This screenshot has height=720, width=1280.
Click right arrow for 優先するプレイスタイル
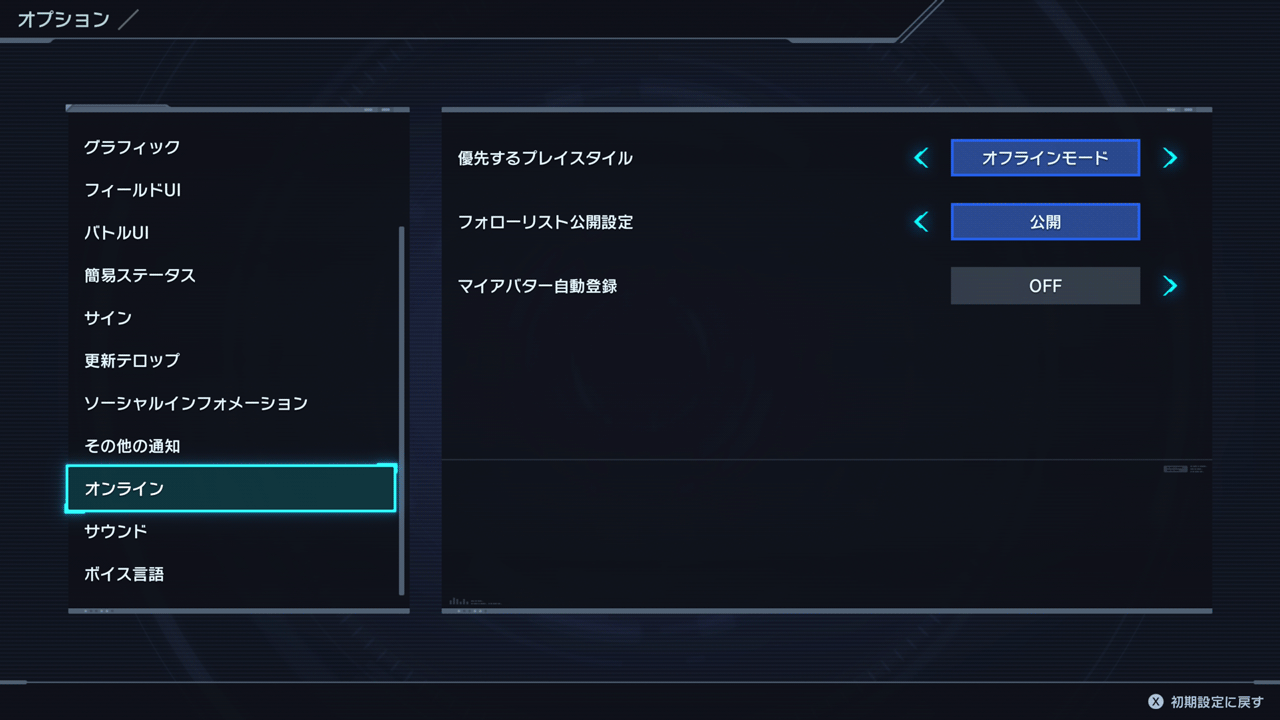click(1170, 158)
